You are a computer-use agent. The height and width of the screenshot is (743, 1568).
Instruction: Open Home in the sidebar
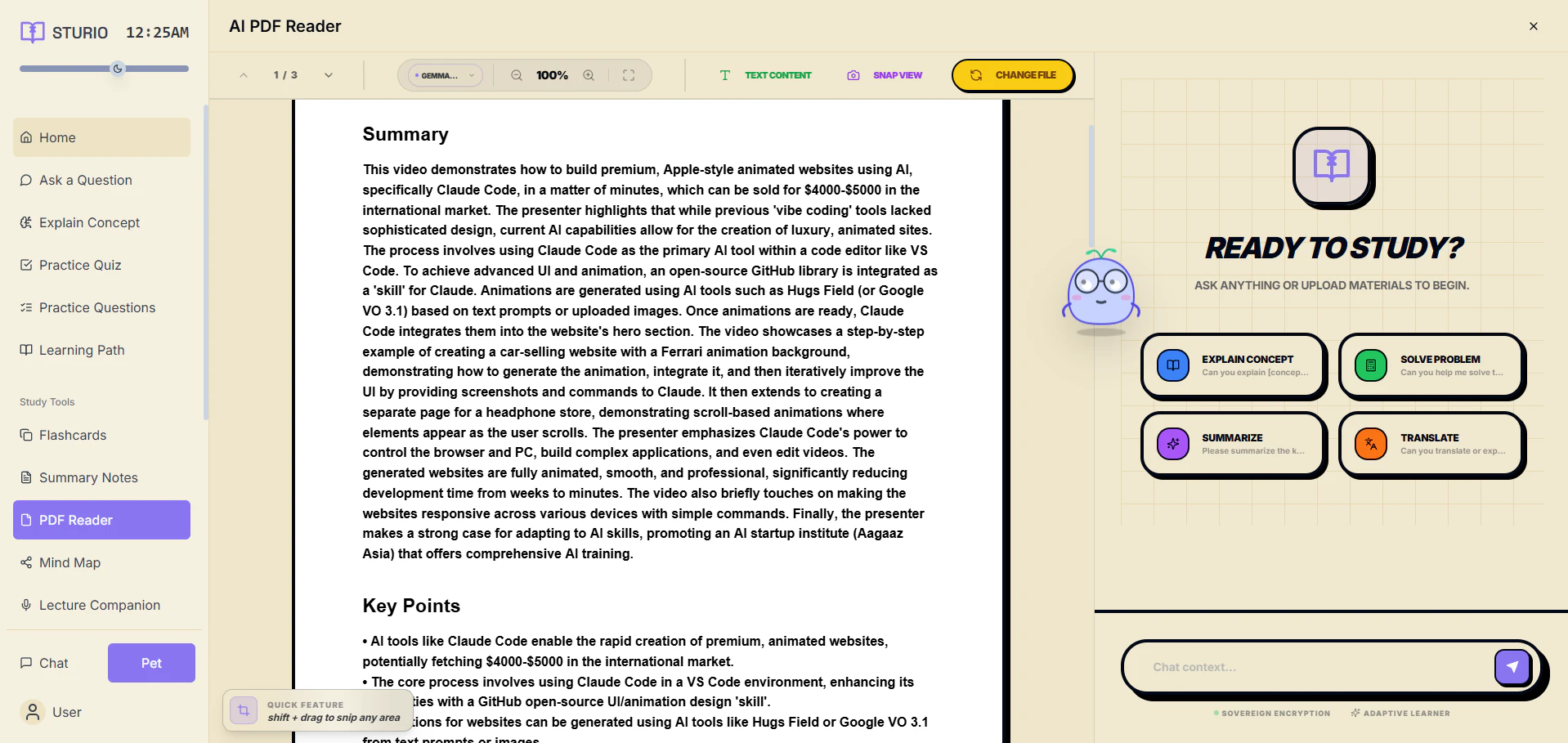(x=101, y=137)
